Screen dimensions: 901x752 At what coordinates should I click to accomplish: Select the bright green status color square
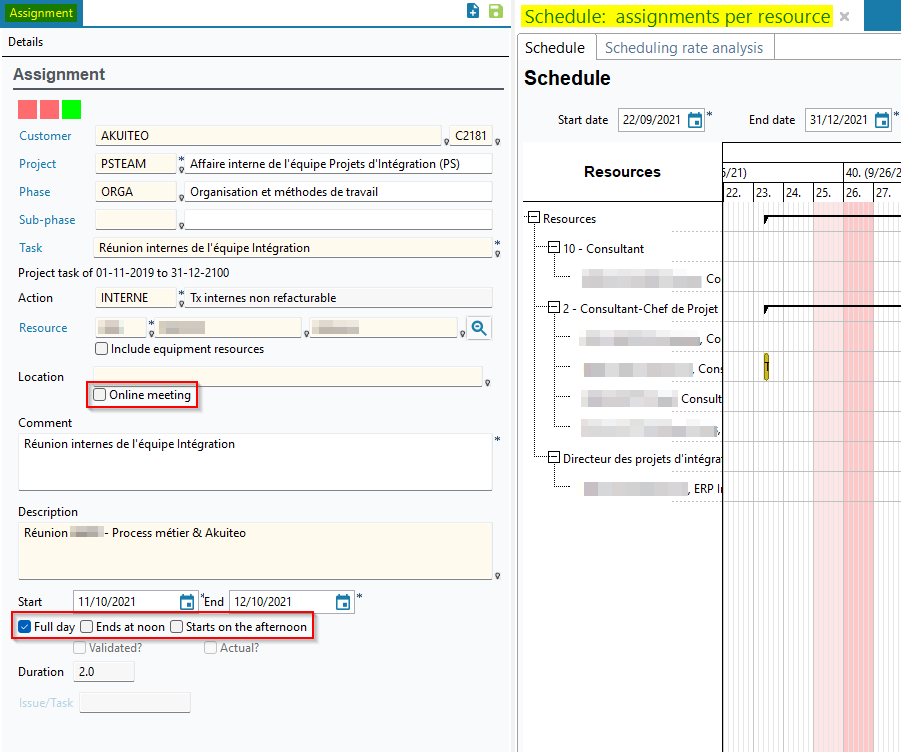tap(71, 110)
